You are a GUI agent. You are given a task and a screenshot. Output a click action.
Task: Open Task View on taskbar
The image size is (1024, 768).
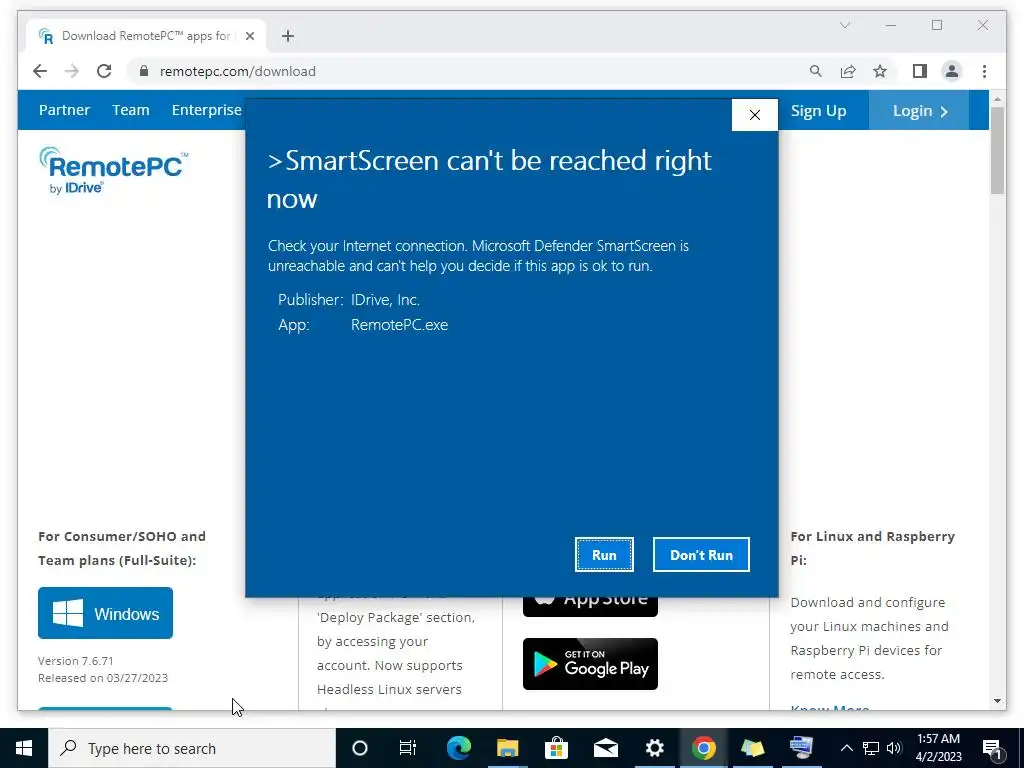[x=408, y=748]
